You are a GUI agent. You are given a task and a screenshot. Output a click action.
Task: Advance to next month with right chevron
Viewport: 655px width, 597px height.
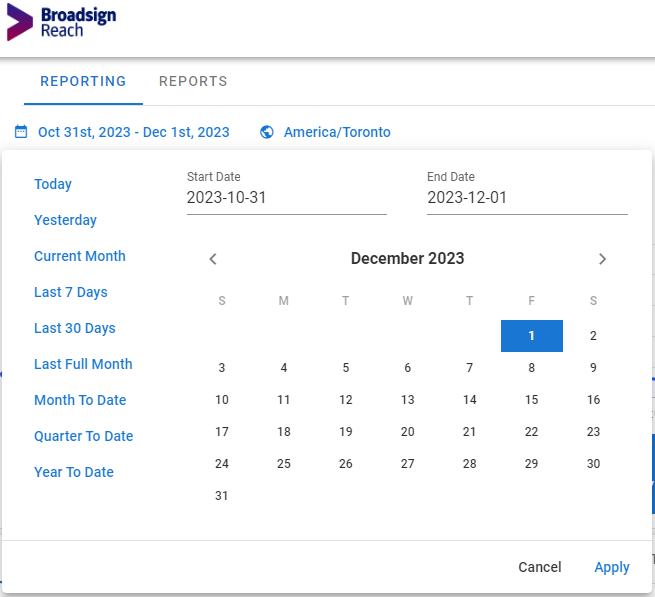602,259
